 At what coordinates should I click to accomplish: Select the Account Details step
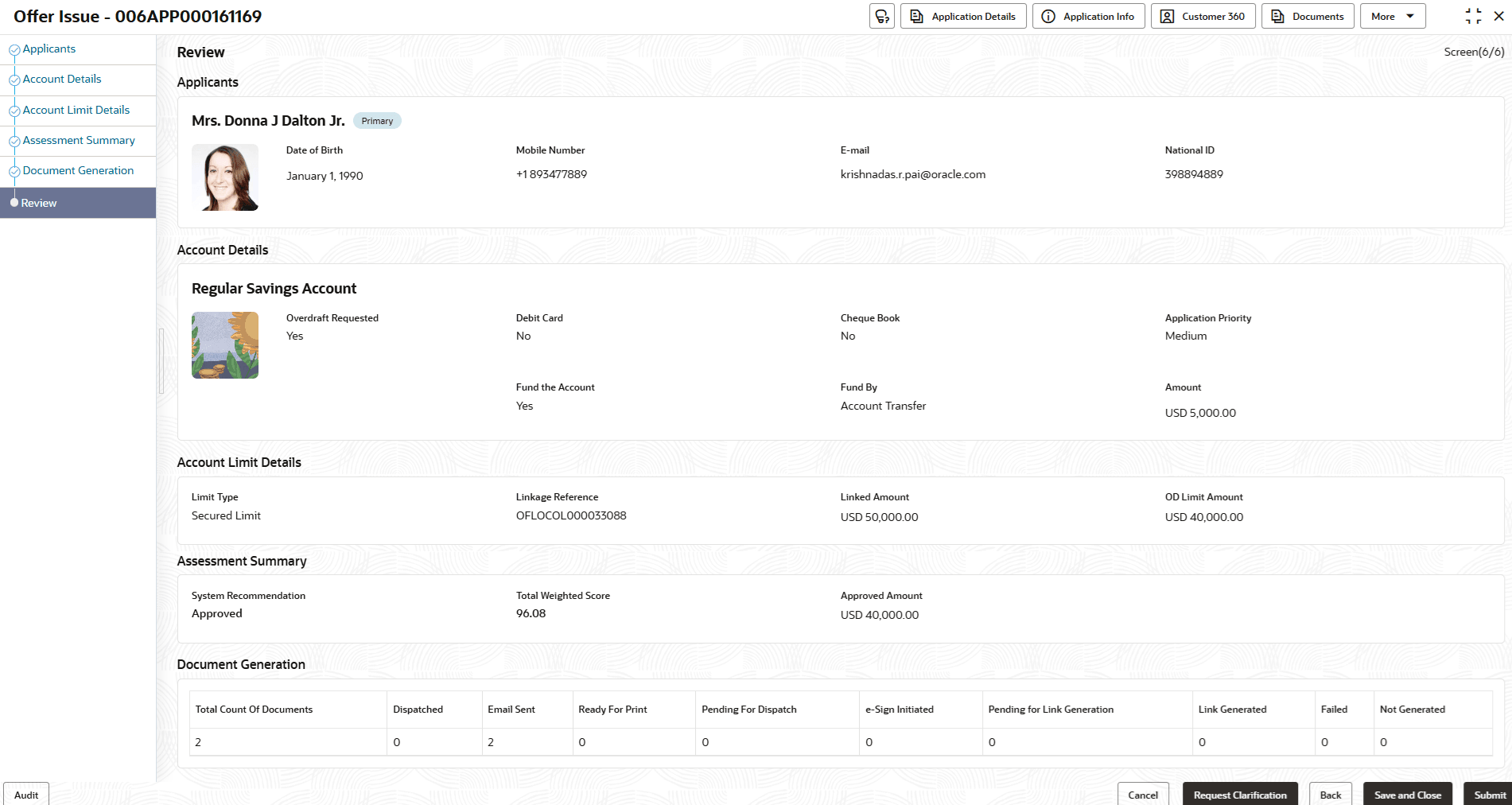click(x=62, y=80)
